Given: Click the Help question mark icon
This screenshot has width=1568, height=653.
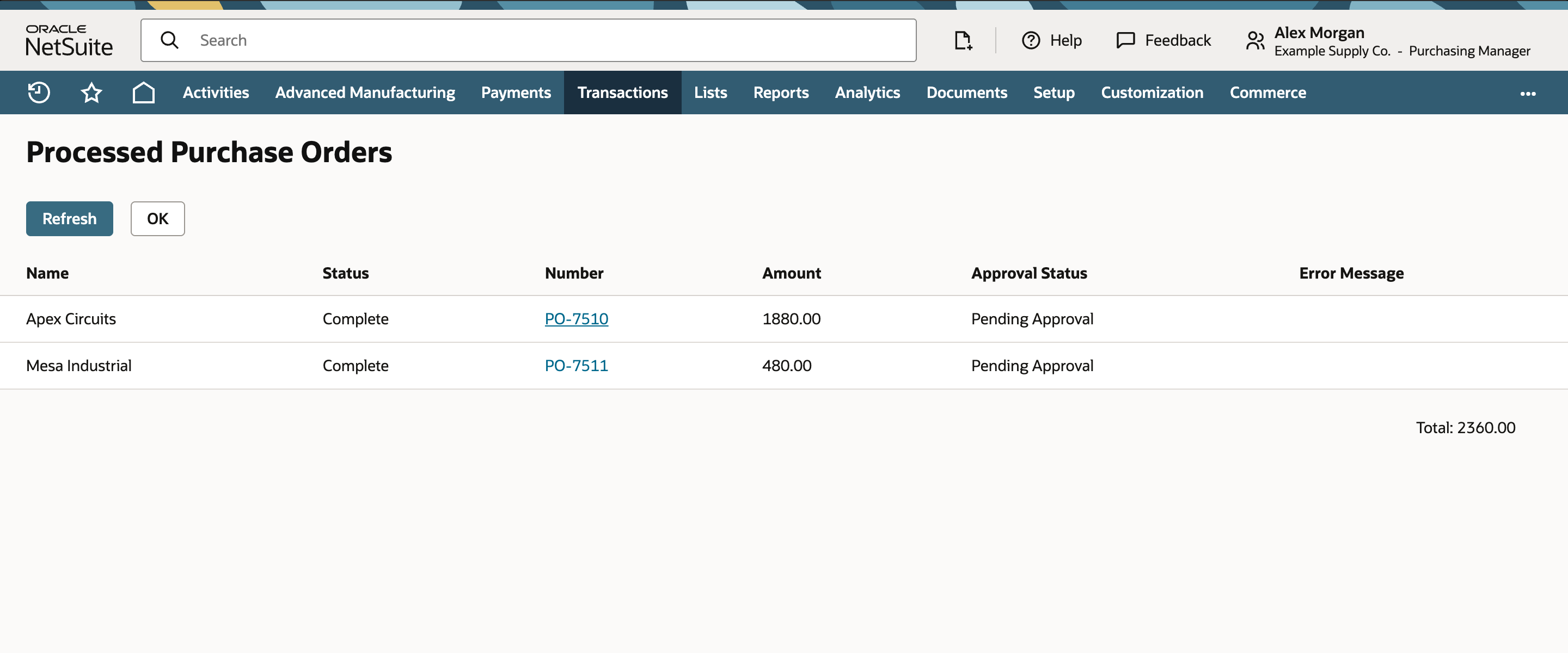Looking at the screenshot, I should [x=1031, y=40].
